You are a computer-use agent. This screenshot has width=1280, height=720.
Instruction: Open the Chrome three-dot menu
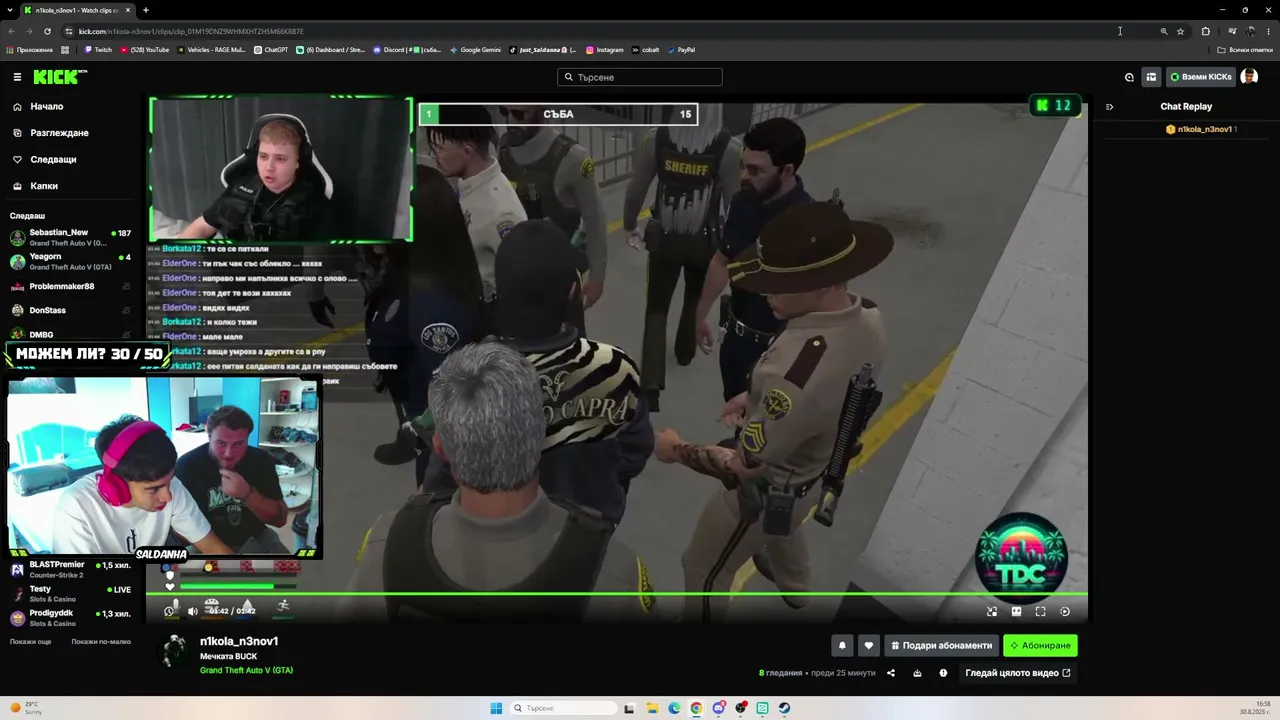tap(1268, 31)
